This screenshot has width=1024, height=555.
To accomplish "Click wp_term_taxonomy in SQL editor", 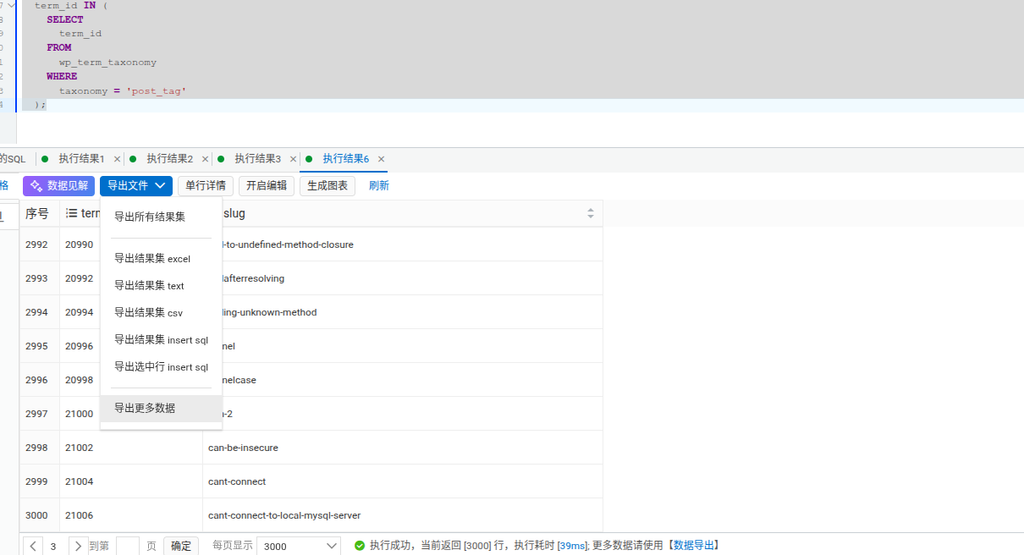I will tap(108, 63).
